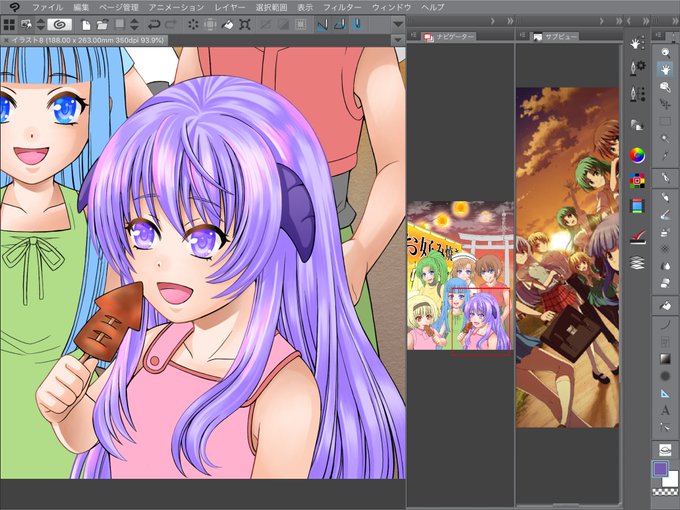The image size is (680, 510).
Task: Activate scale/rotate transform icon
Action: pos(245,25)
